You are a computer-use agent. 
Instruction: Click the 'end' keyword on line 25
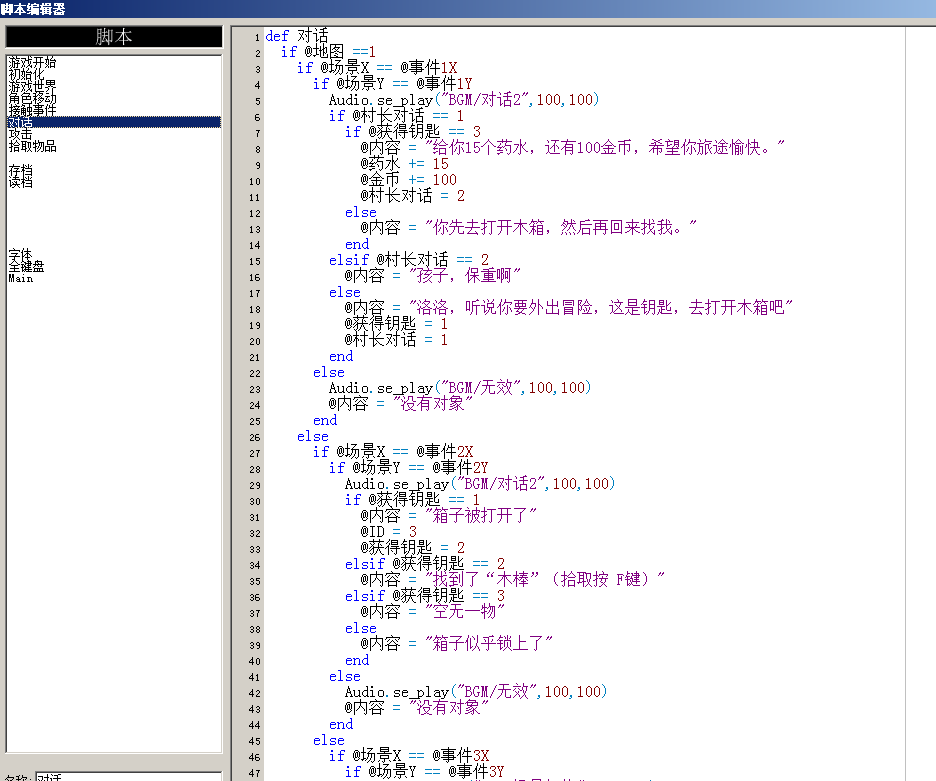click(325, 420)
